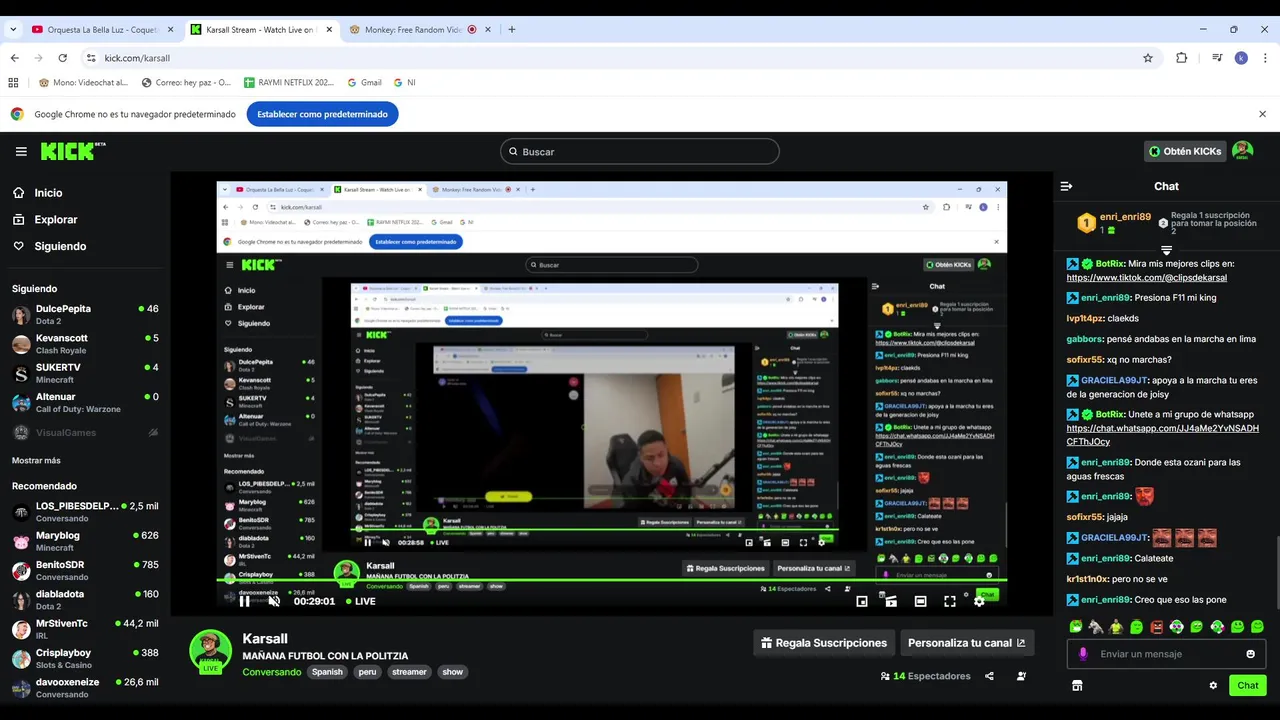Open stream player settings gear
This screenshot has height=720, width=1280.
(x=979, y=601)
